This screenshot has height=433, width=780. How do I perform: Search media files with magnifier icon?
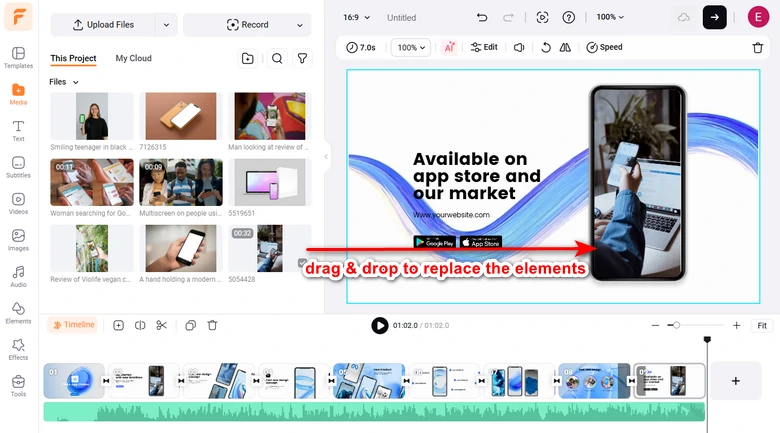[277, 59]
